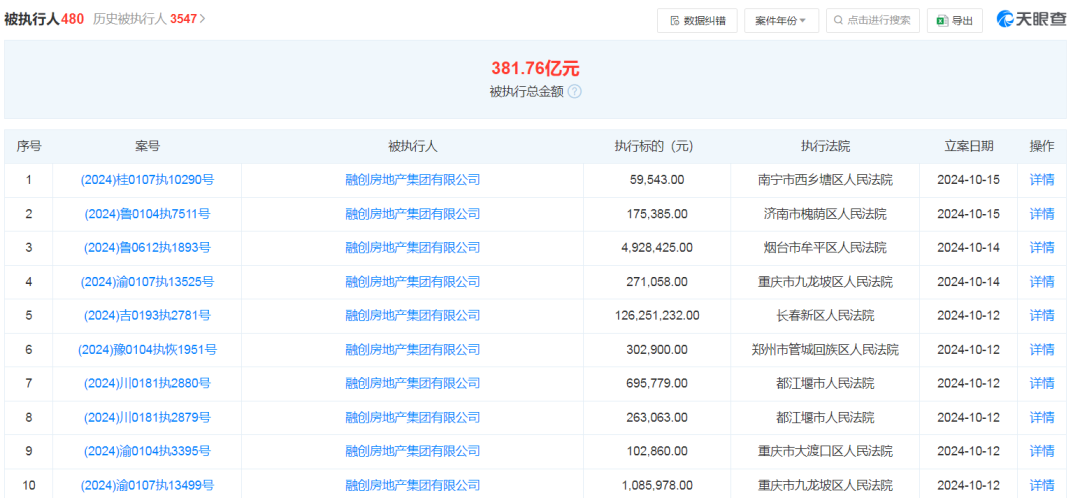The height and width of the screenshot is (498, 1080).
Task: Click the 数据纠错 data correction button
Action: coord(697,21)
